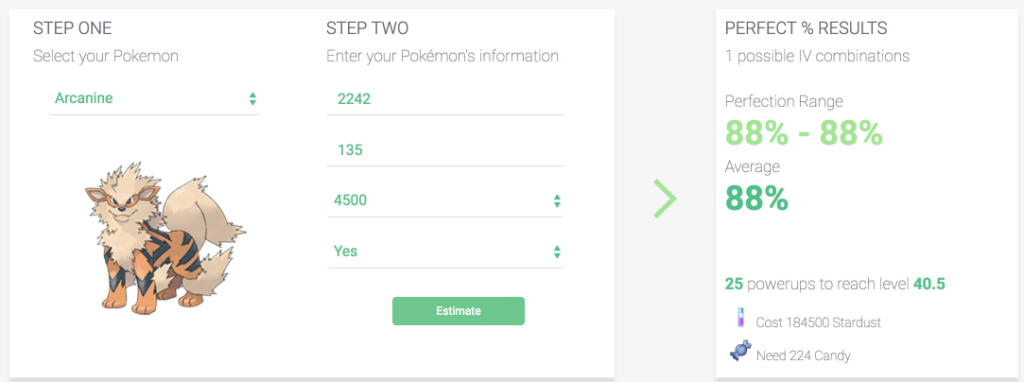The image size is (1024, 382).
Task: Click the Need 224 Candy text
Action: 803,356
